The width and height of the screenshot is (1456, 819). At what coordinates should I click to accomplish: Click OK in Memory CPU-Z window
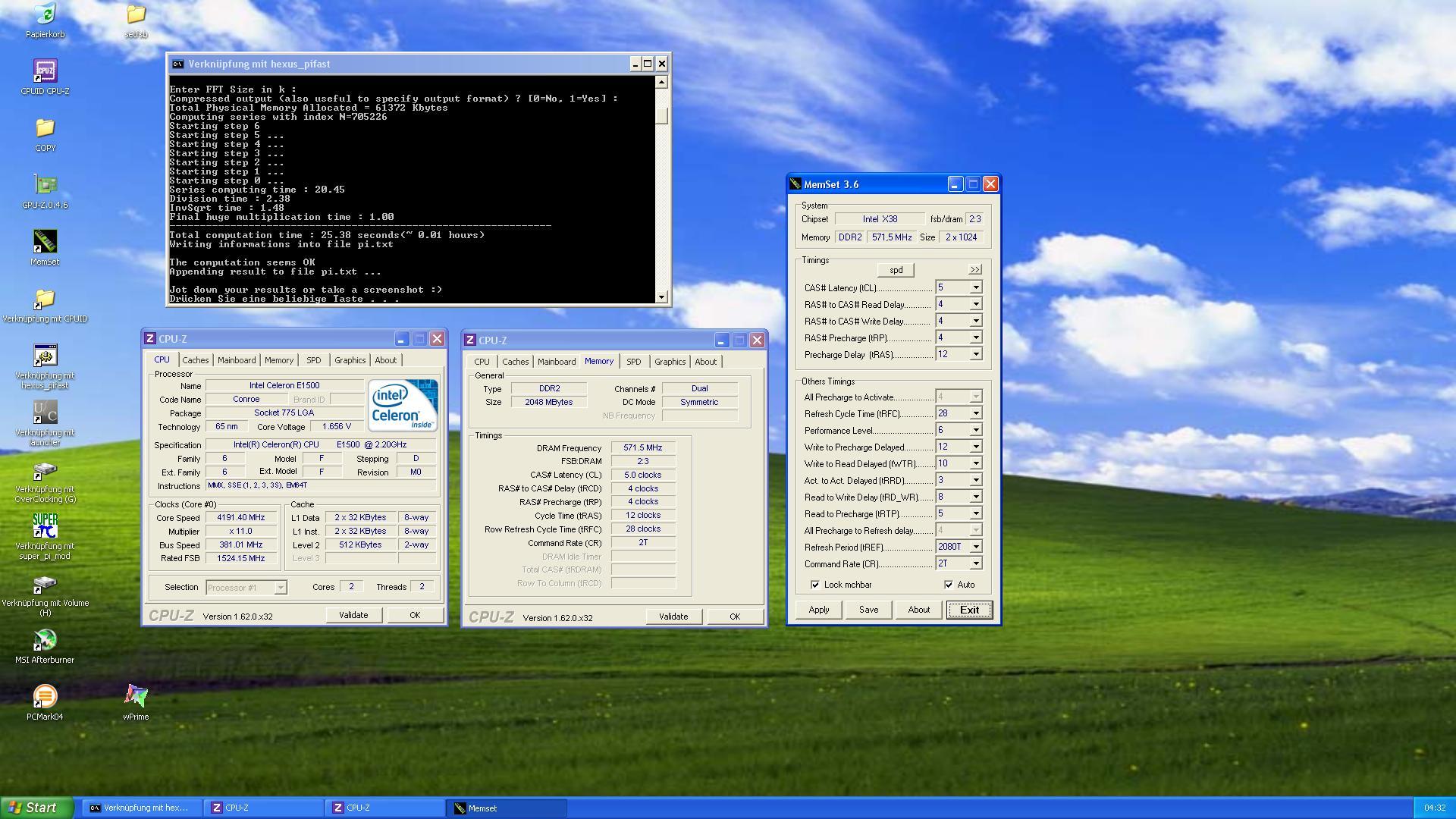pos(735,617)
